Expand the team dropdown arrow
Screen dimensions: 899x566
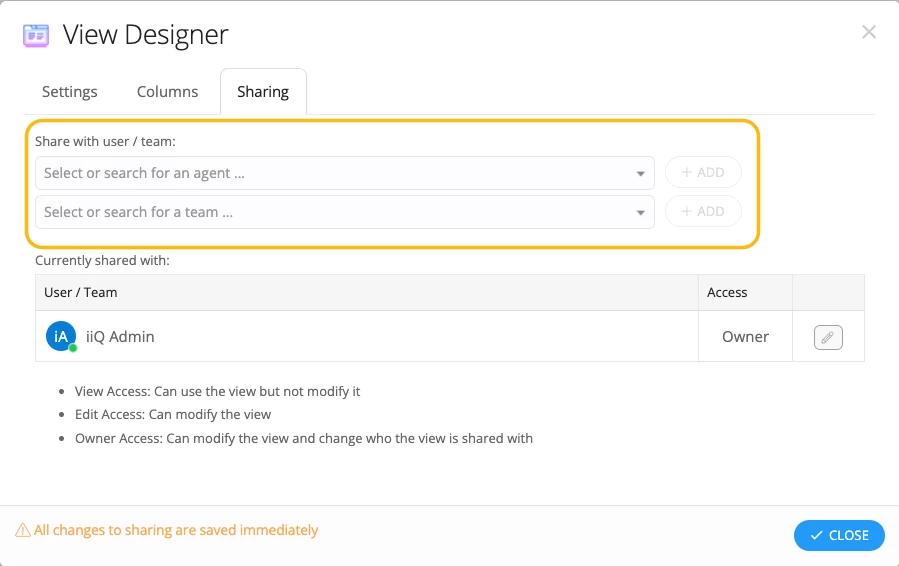[x=640, y=213]
